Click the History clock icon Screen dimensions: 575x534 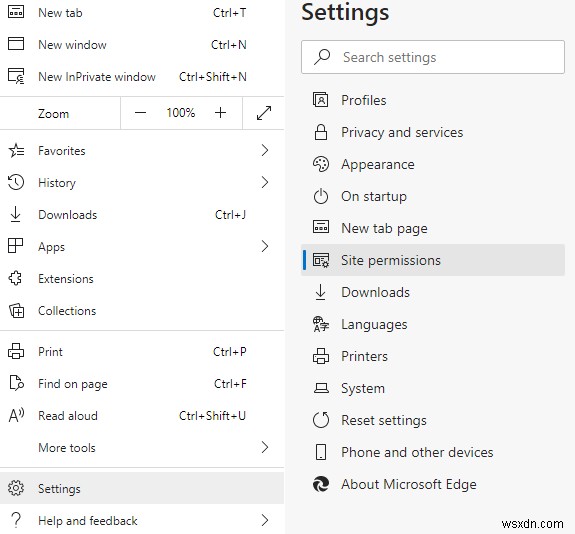coord(16,182)
